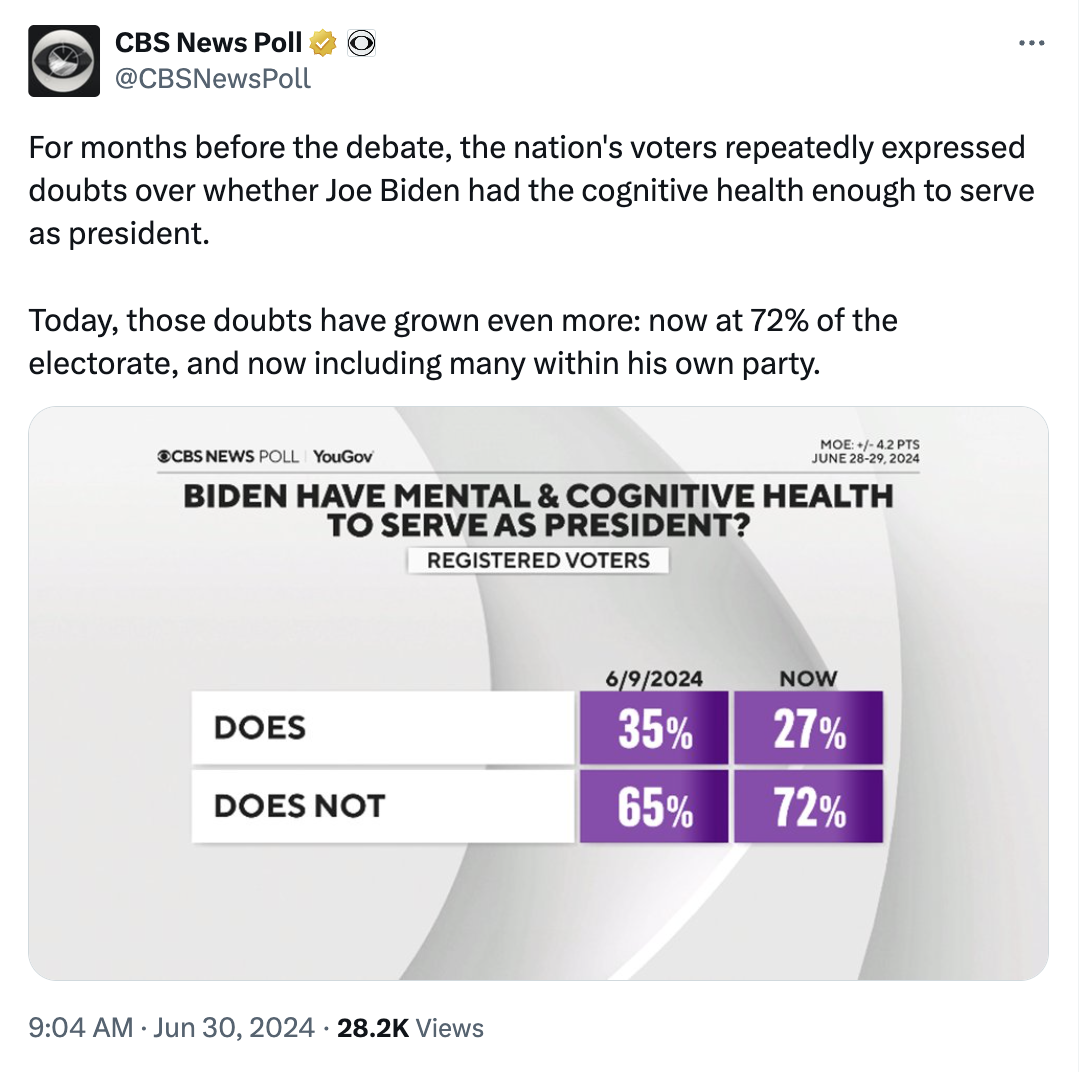The height and width of the screenshot is (1072, 1088).
Task: Click the purple 27% cell
Action: 809,728
